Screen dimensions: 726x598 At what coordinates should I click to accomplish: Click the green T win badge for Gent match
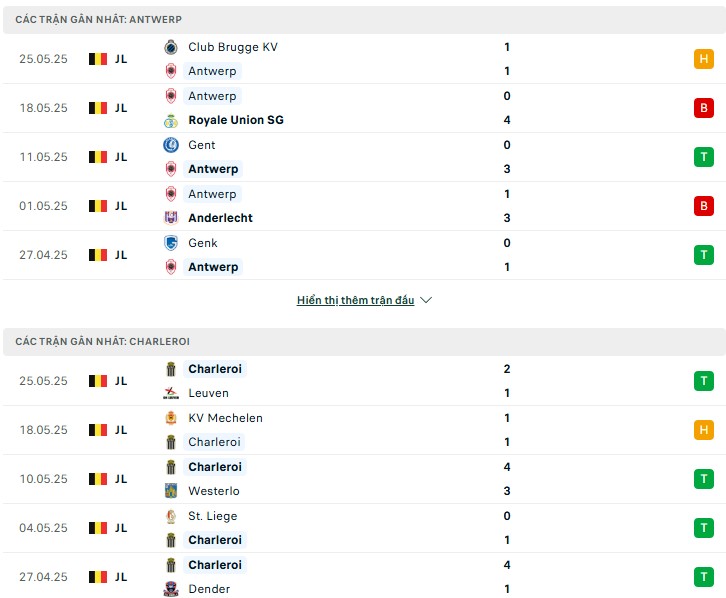pyautogui.click(x=703, y=157)
